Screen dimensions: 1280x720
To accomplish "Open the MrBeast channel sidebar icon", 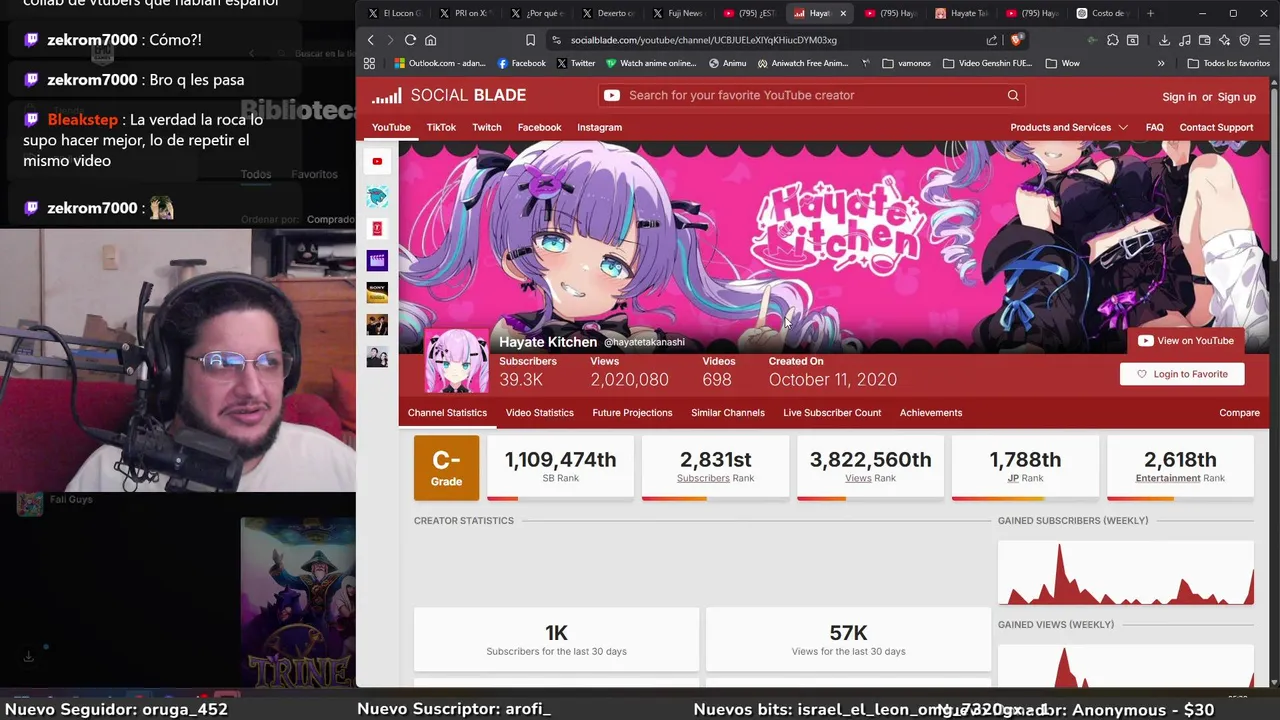I will tap(377, 196).
